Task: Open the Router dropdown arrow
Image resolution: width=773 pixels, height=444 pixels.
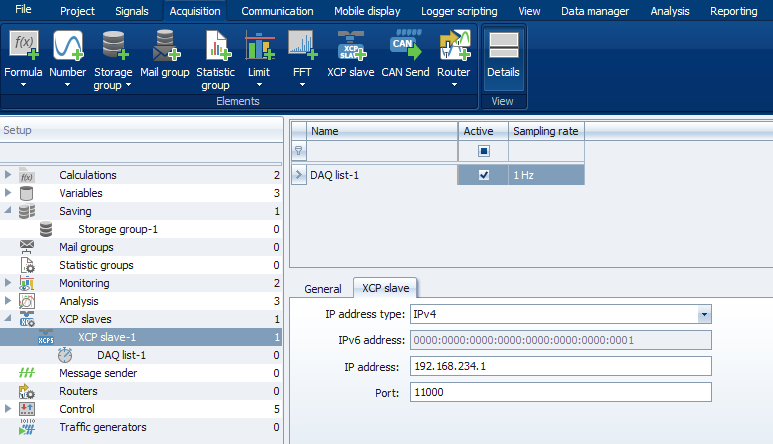Action: (x=453, y=85)
